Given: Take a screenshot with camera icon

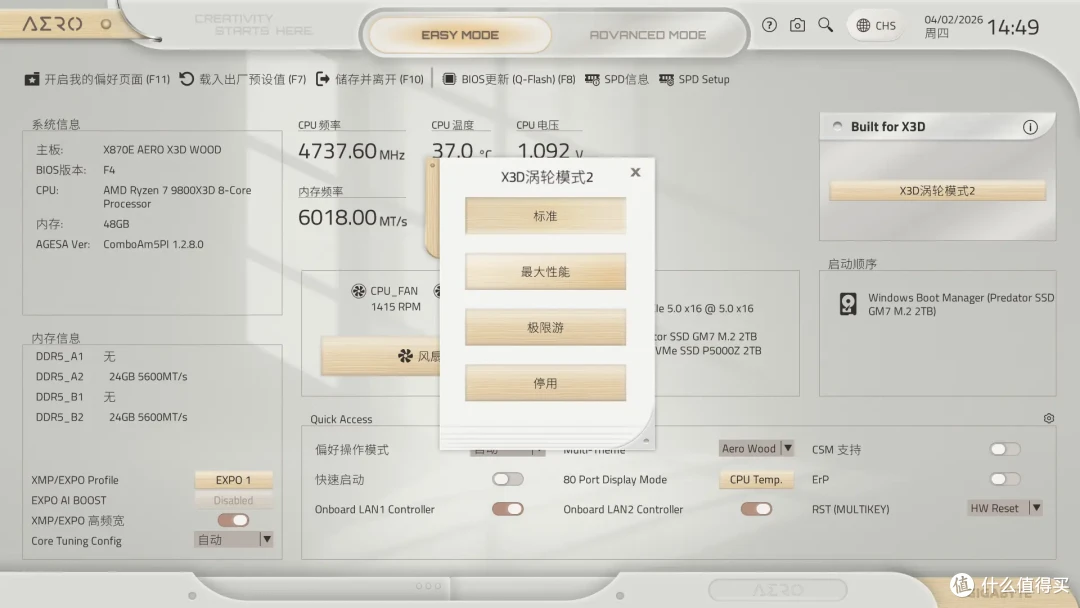Looking at the screenshot, I should pyautogui.click(x=797, y=25).
